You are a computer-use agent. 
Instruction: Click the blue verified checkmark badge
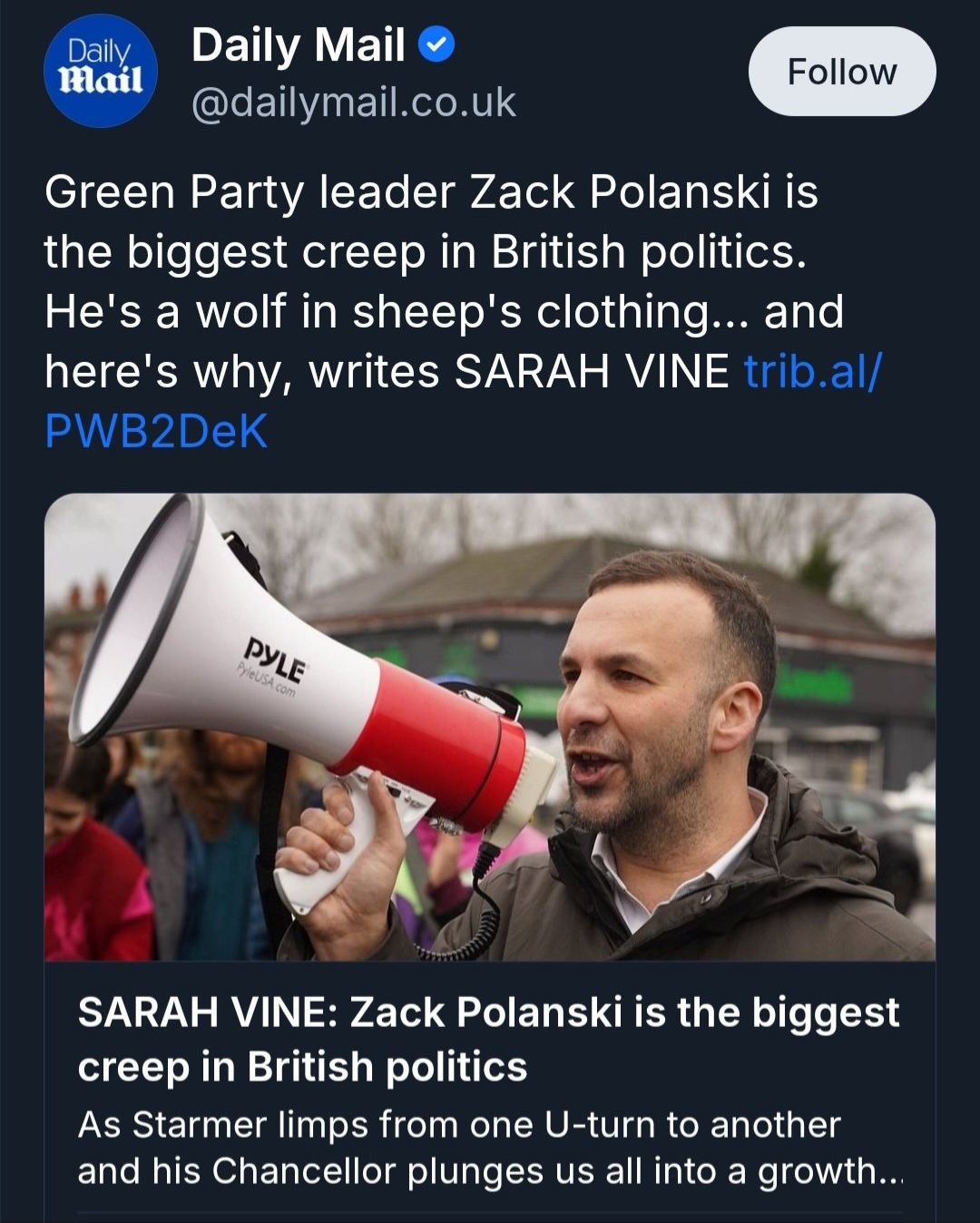(436, 44)
